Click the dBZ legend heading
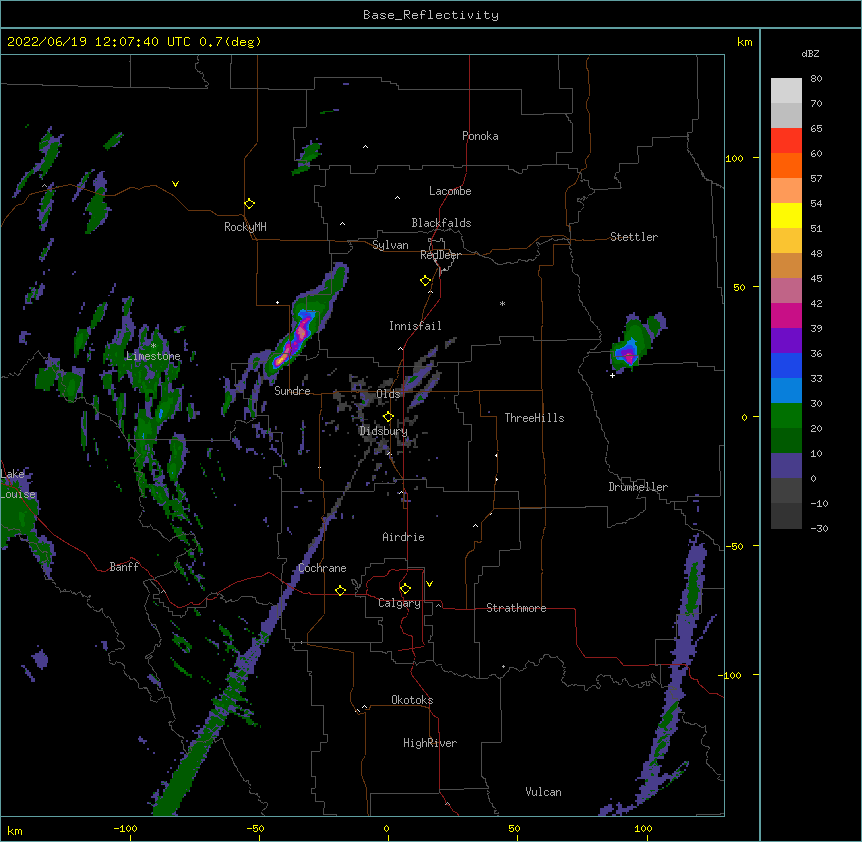The width and height of the screenshot is (862, 842). coord(810,53)
